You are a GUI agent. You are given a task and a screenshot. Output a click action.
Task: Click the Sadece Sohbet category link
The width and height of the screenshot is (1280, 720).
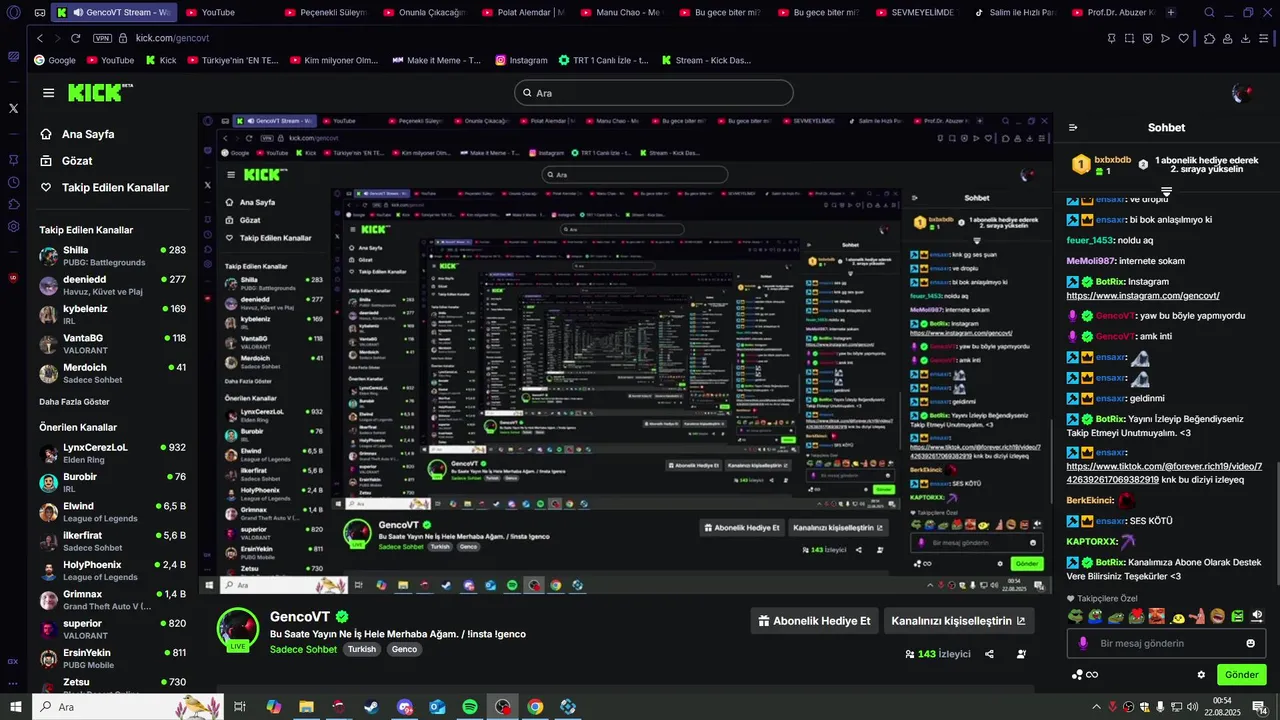click(x=303, y=649)
